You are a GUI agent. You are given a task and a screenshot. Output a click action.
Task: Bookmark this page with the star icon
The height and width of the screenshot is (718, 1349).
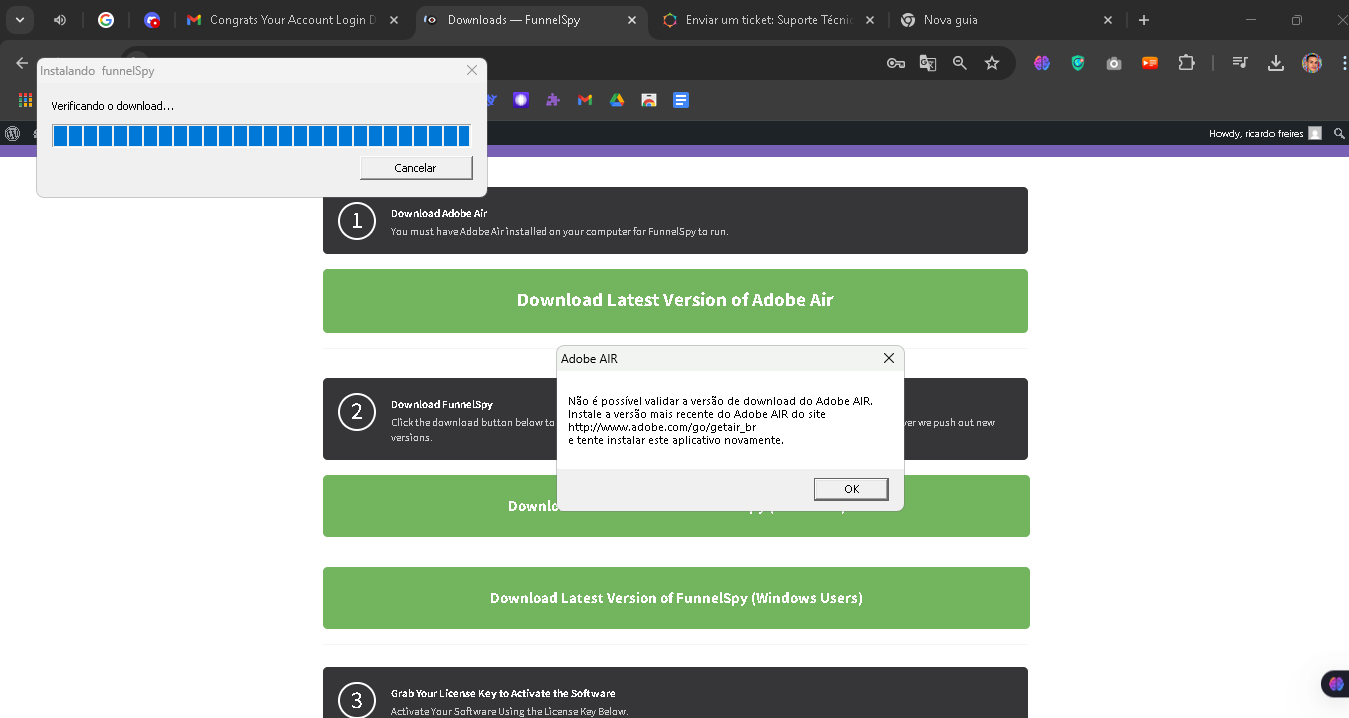(992, 63)
